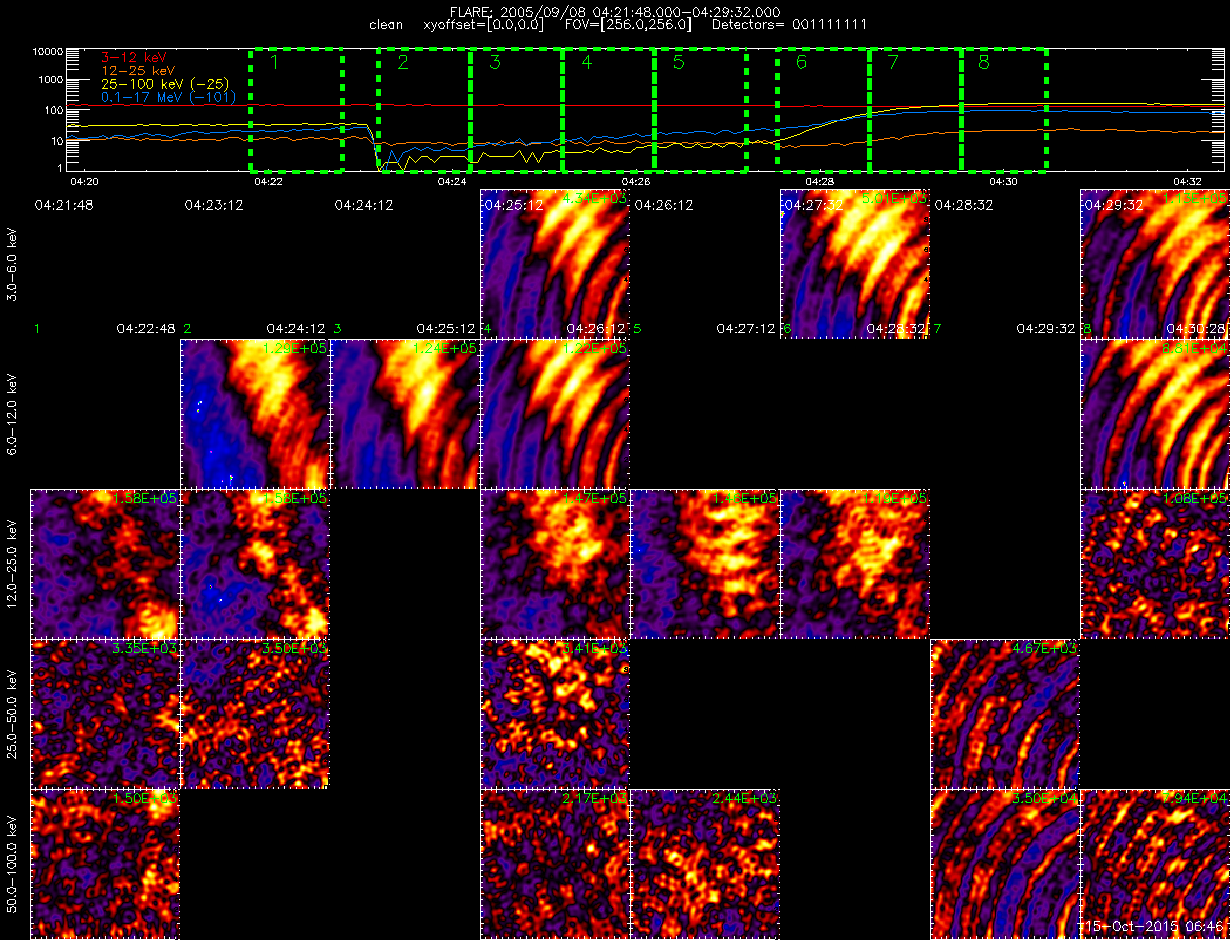This screenshot has width=1230, height=940.
Task: Click the yellow '25-100 keV (-25)' legend entry
Action: pyautogui.click(x=164, y=84)
